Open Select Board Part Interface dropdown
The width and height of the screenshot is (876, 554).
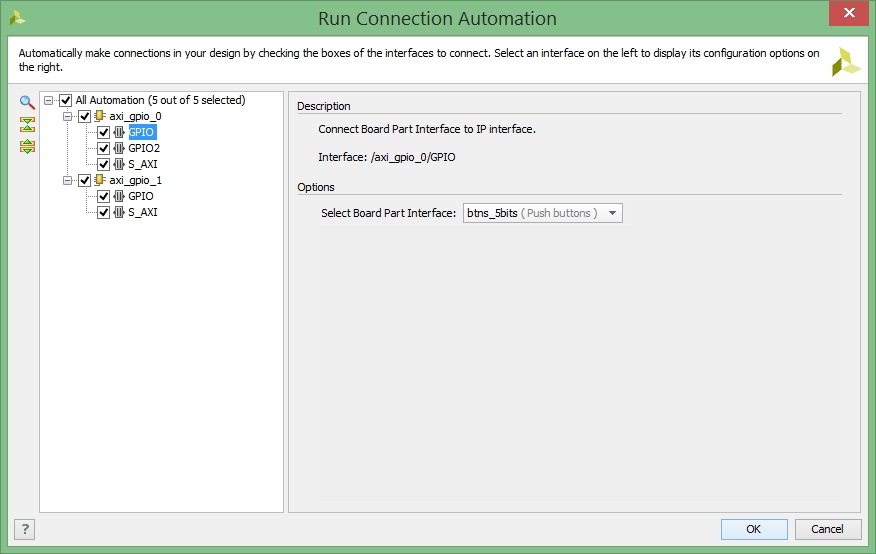pos(542,213)
